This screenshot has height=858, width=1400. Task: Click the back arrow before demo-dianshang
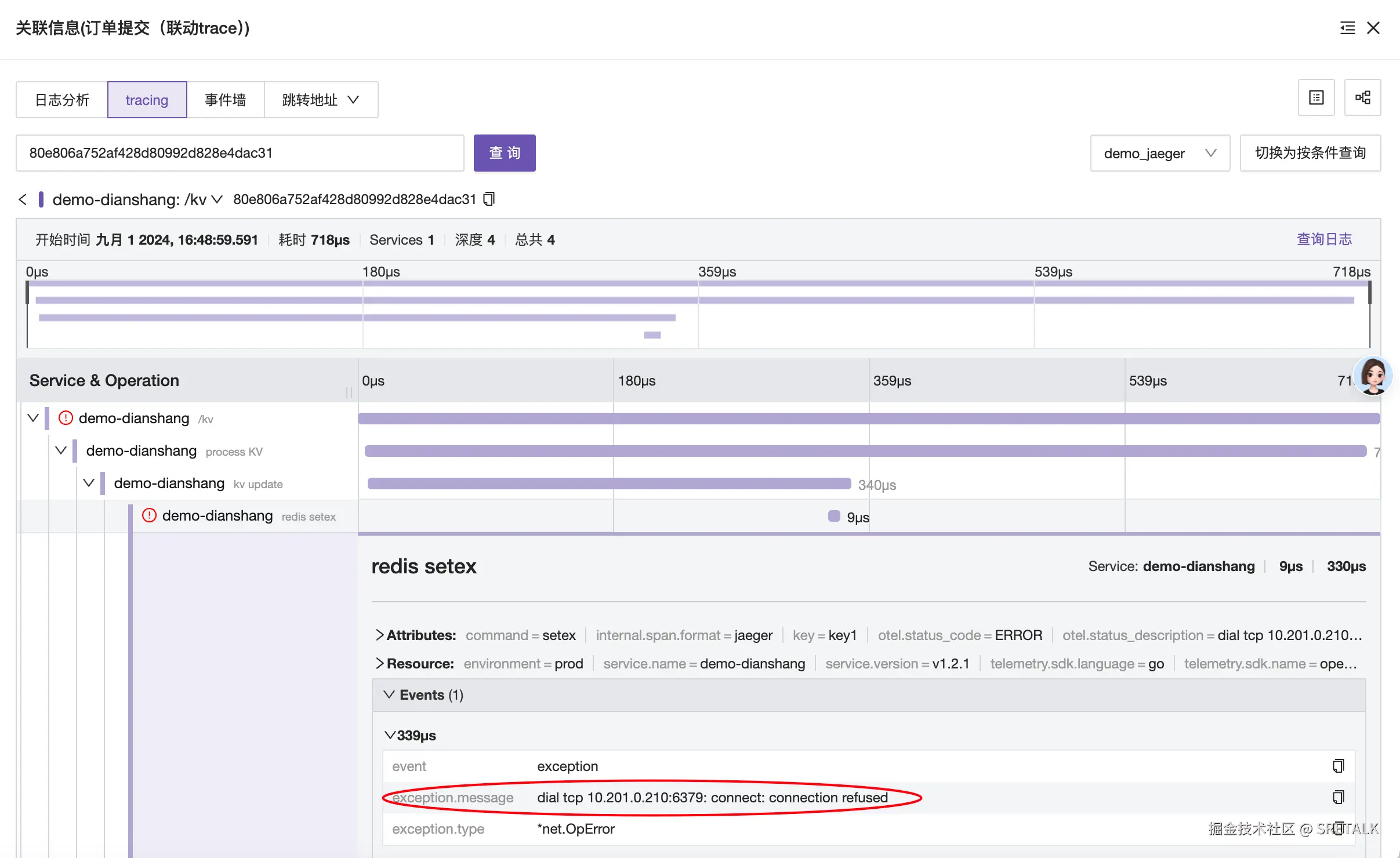pos(23,199)
